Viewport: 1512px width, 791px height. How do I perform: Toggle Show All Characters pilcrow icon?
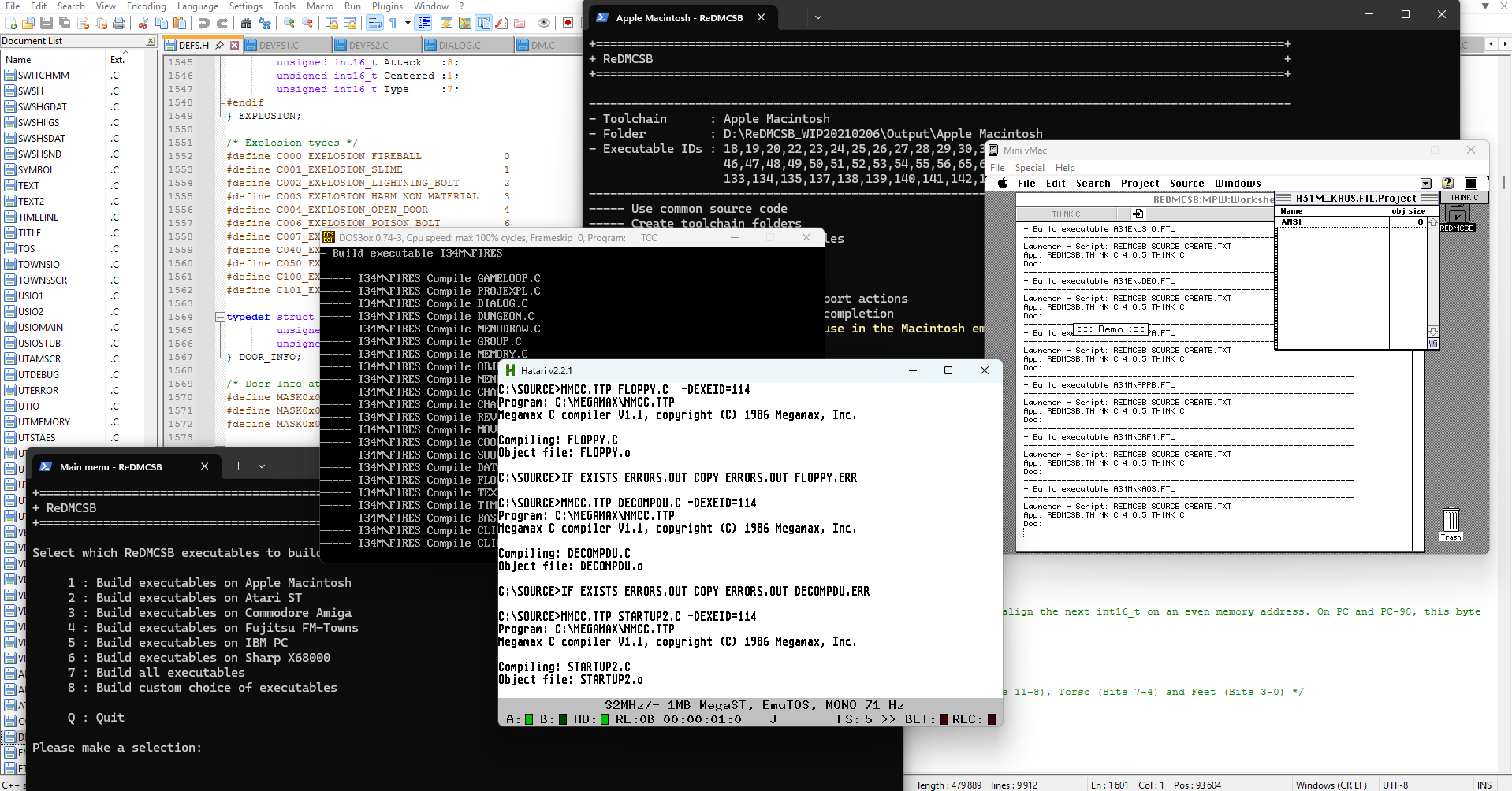(393, 23)
